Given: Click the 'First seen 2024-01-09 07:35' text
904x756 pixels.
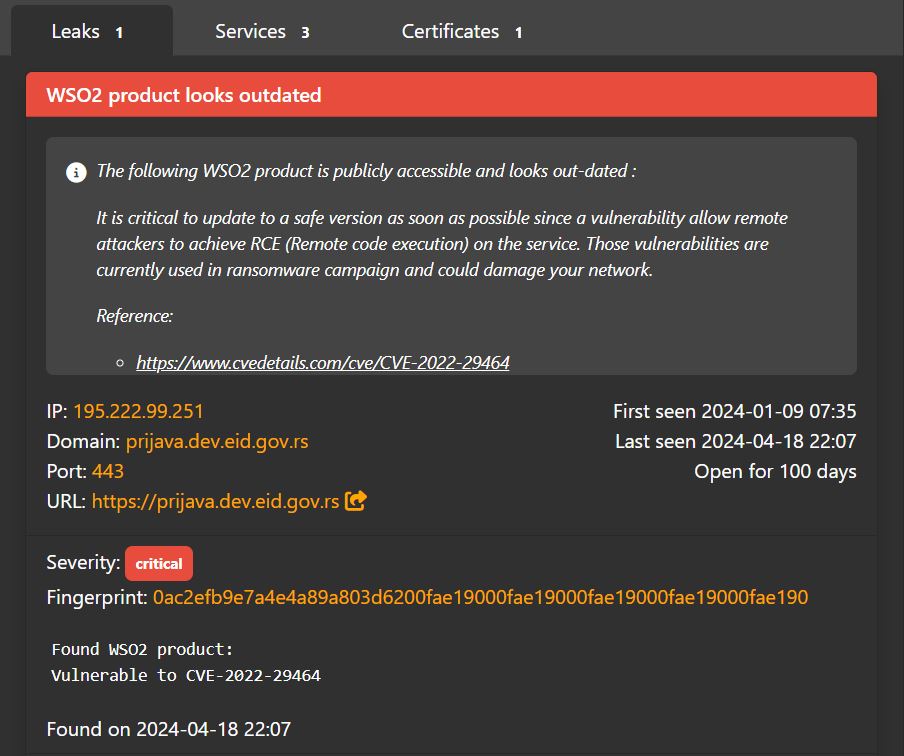Looking at the screenshot, I should pos(734,411).
